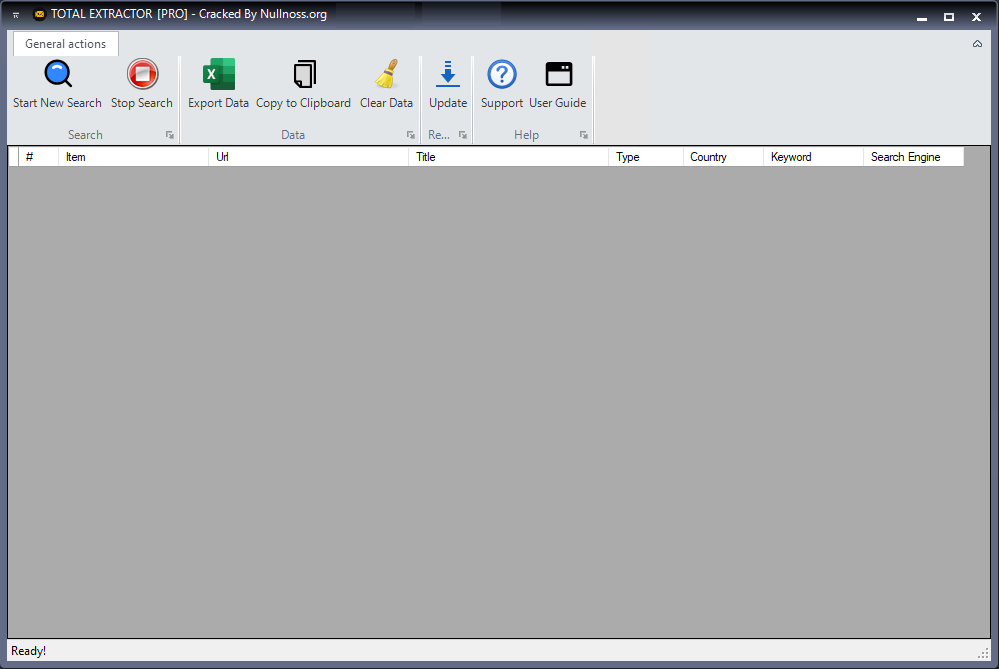The image size is (999, 669).
Task: Sort by the # column header
Action: [38, 157]
